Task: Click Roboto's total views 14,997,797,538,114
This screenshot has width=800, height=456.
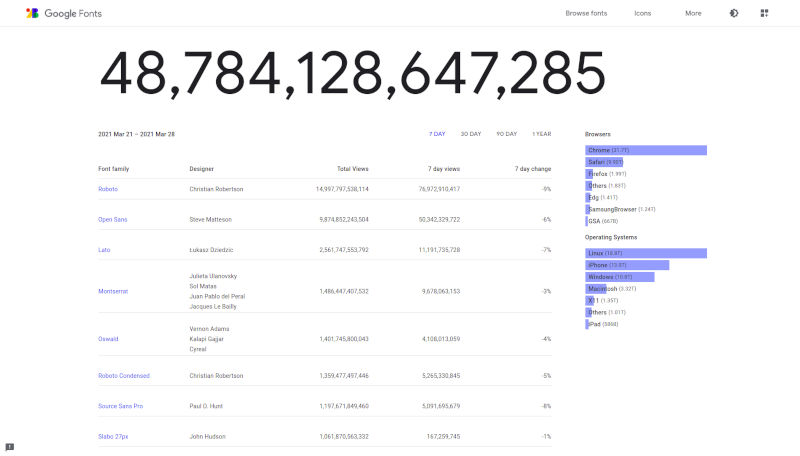Action: (342, 189)
